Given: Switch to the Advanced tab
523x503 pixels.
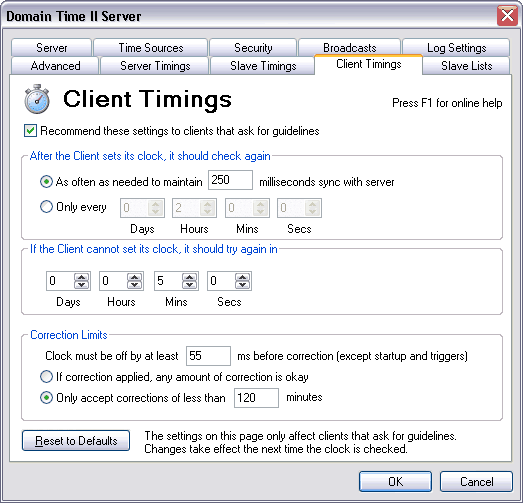Looking at the screenshot, I should (55, 66).
